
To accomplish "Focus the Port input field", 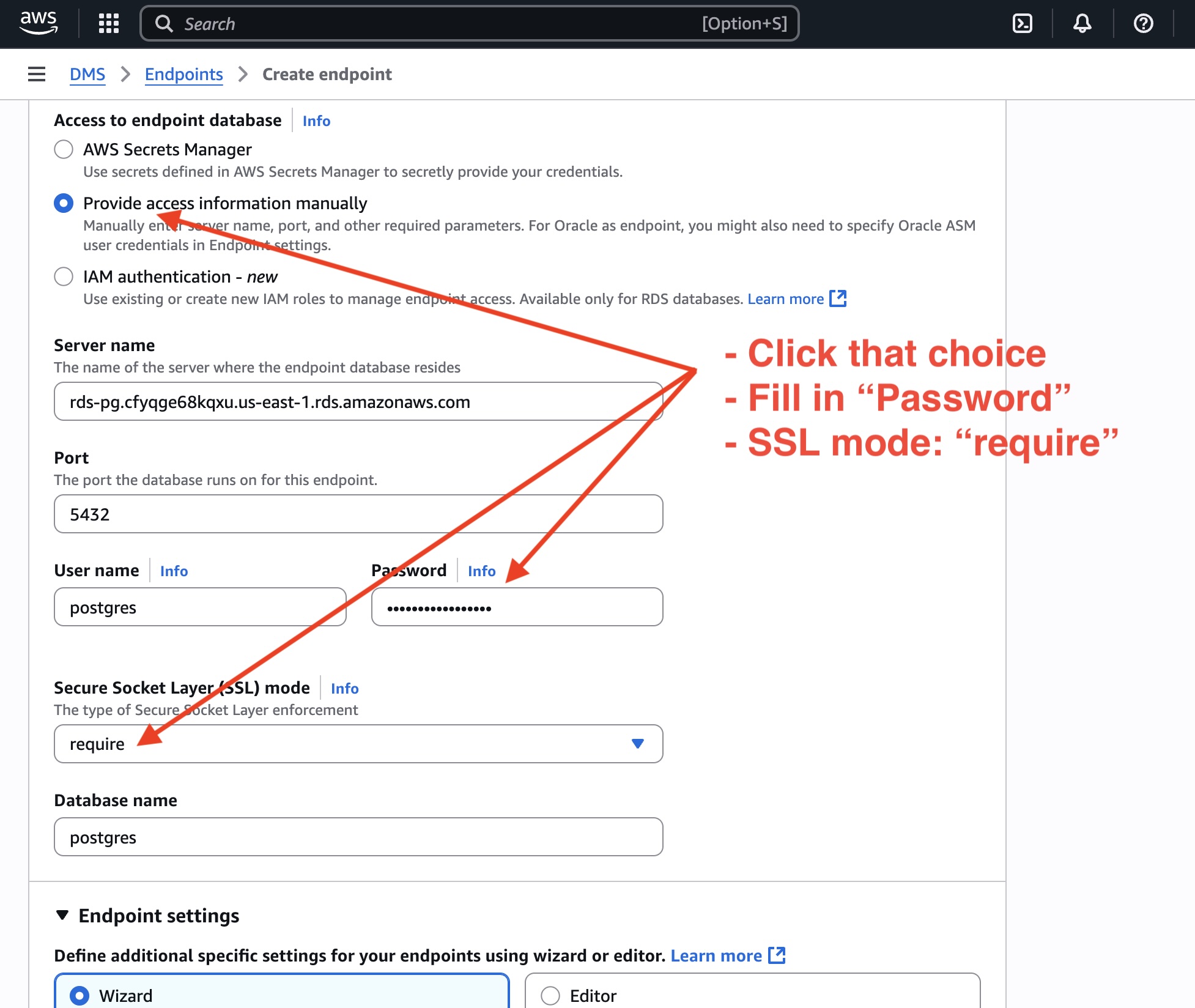I will click(358, 514).
